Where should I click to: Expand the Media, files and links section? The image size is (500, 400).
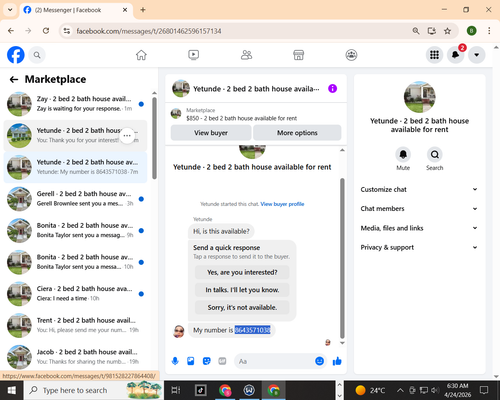(x=419, y=228)
